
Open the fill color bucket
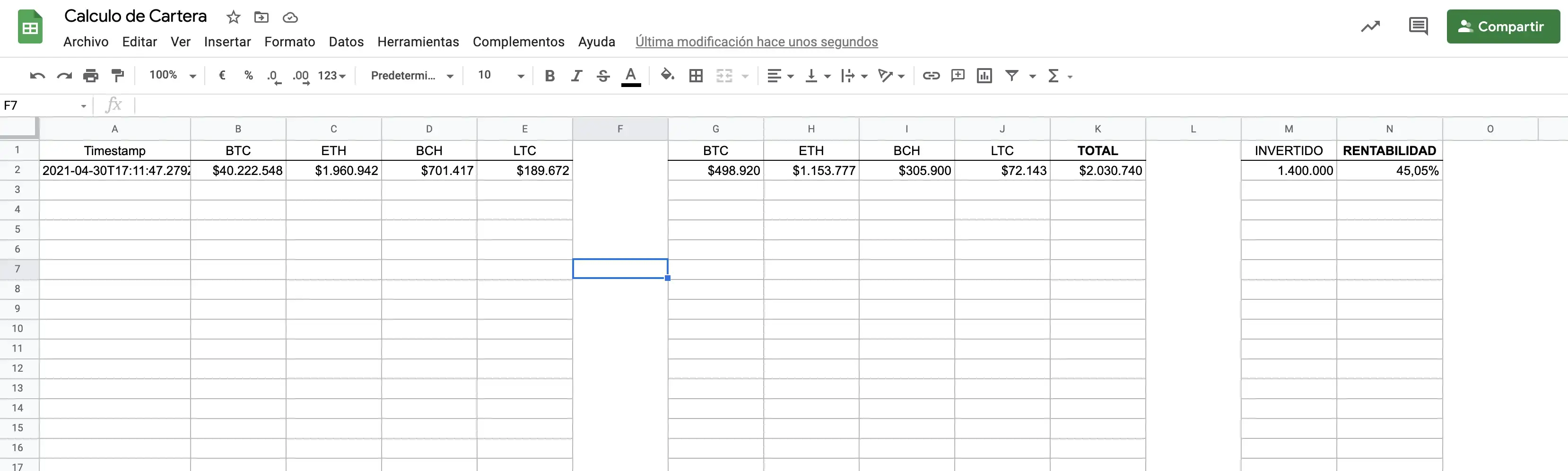tap(668, 75)
